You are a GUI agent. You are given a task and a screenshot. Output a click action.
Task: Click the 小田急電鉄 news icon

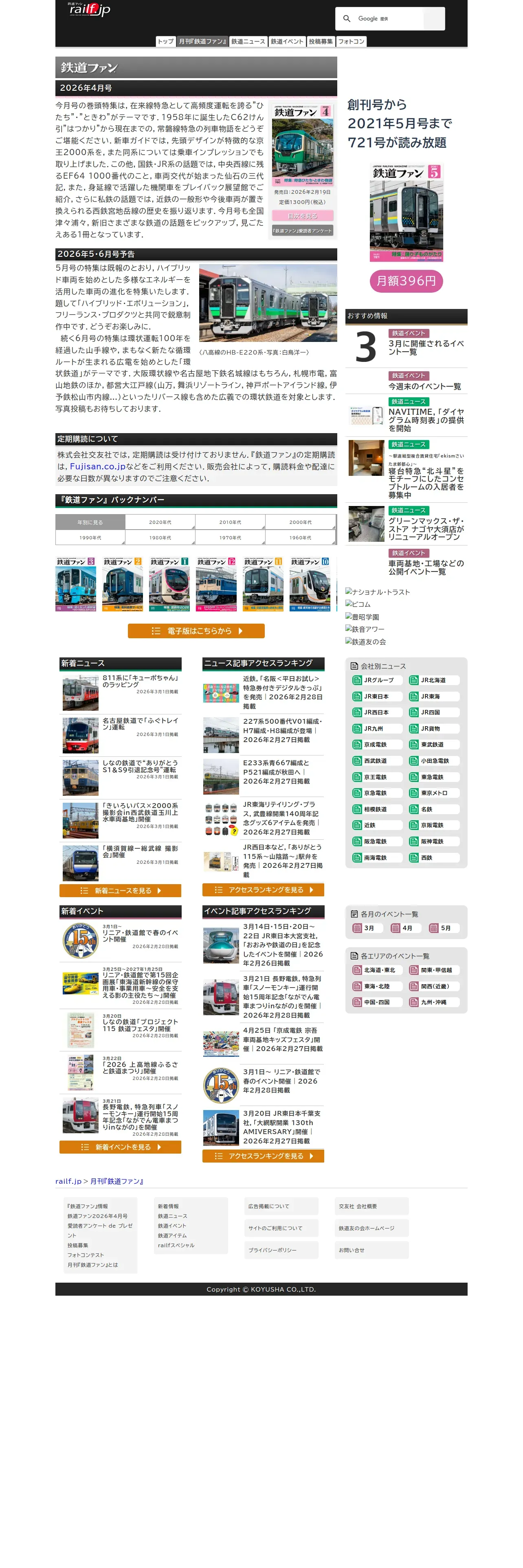tap(414, 761)
